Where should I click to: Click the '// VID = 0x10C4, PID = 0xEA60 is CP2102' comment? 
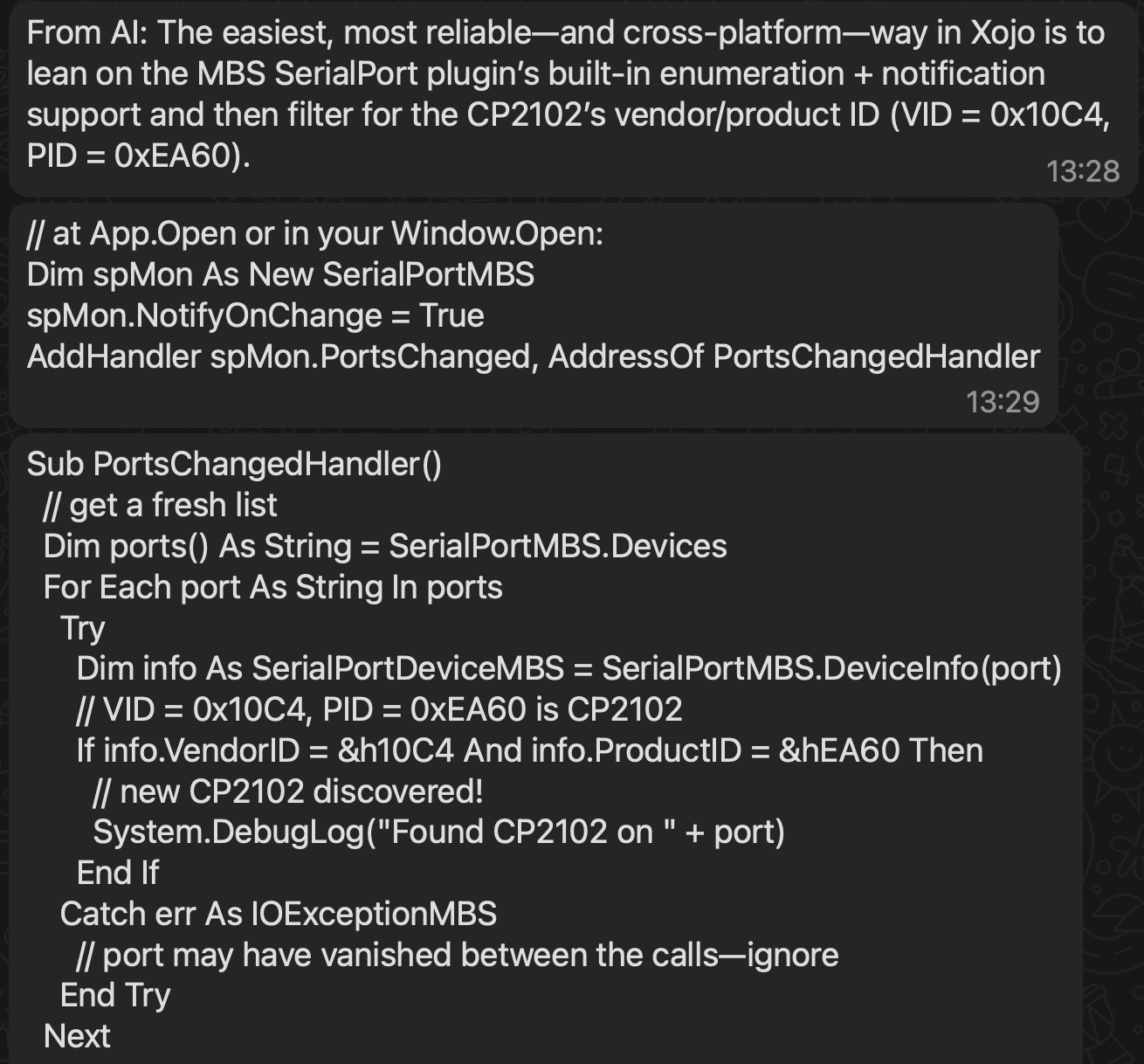point(379,709)
